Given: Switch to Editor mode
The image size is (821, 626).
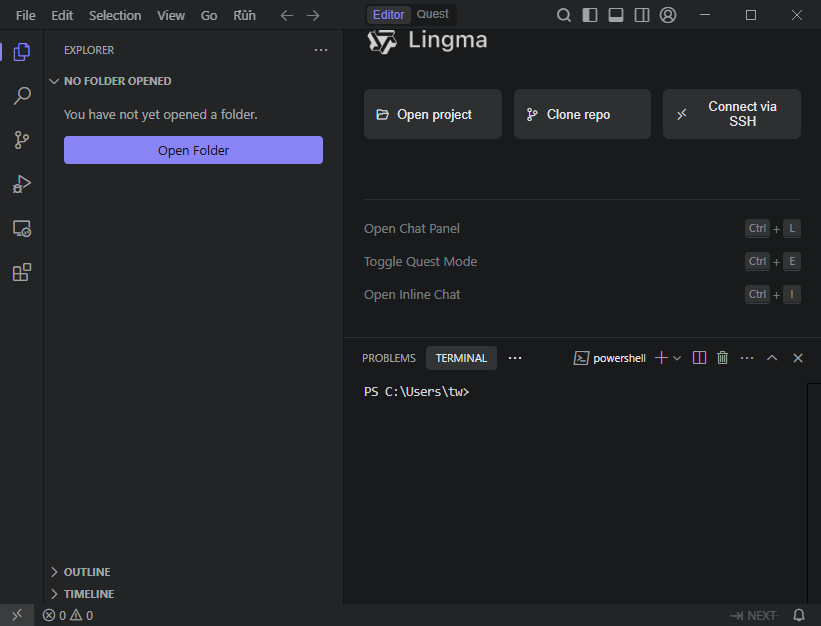Looking at the screenshot, I should (x=388, y=15).
